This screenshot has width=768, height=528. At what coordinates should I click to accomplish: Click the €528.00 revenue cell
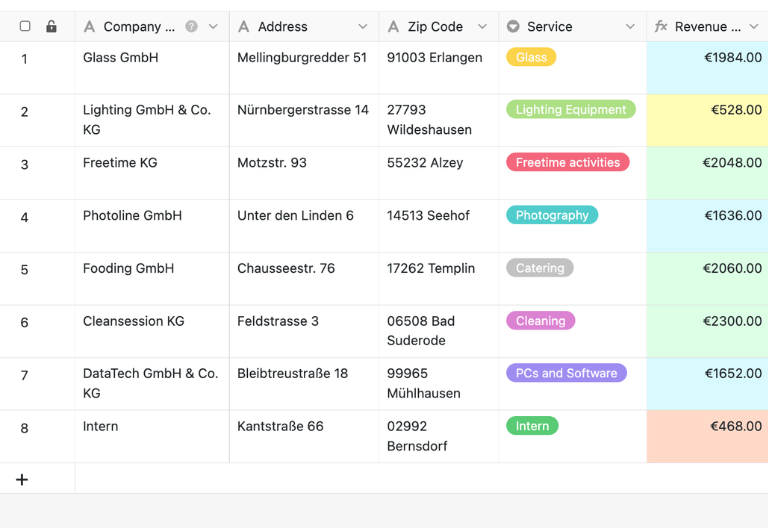pos(707,120)
